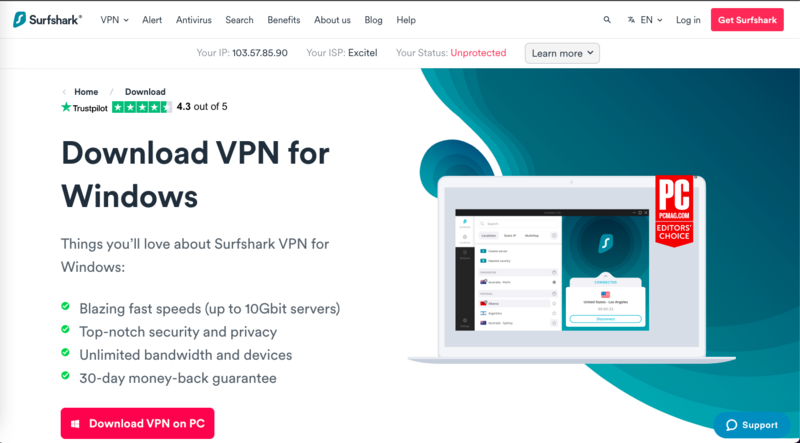Screen dimensions: 800x443
Task: Click the Get Surfshark button
Action: (x=747, y=20)
